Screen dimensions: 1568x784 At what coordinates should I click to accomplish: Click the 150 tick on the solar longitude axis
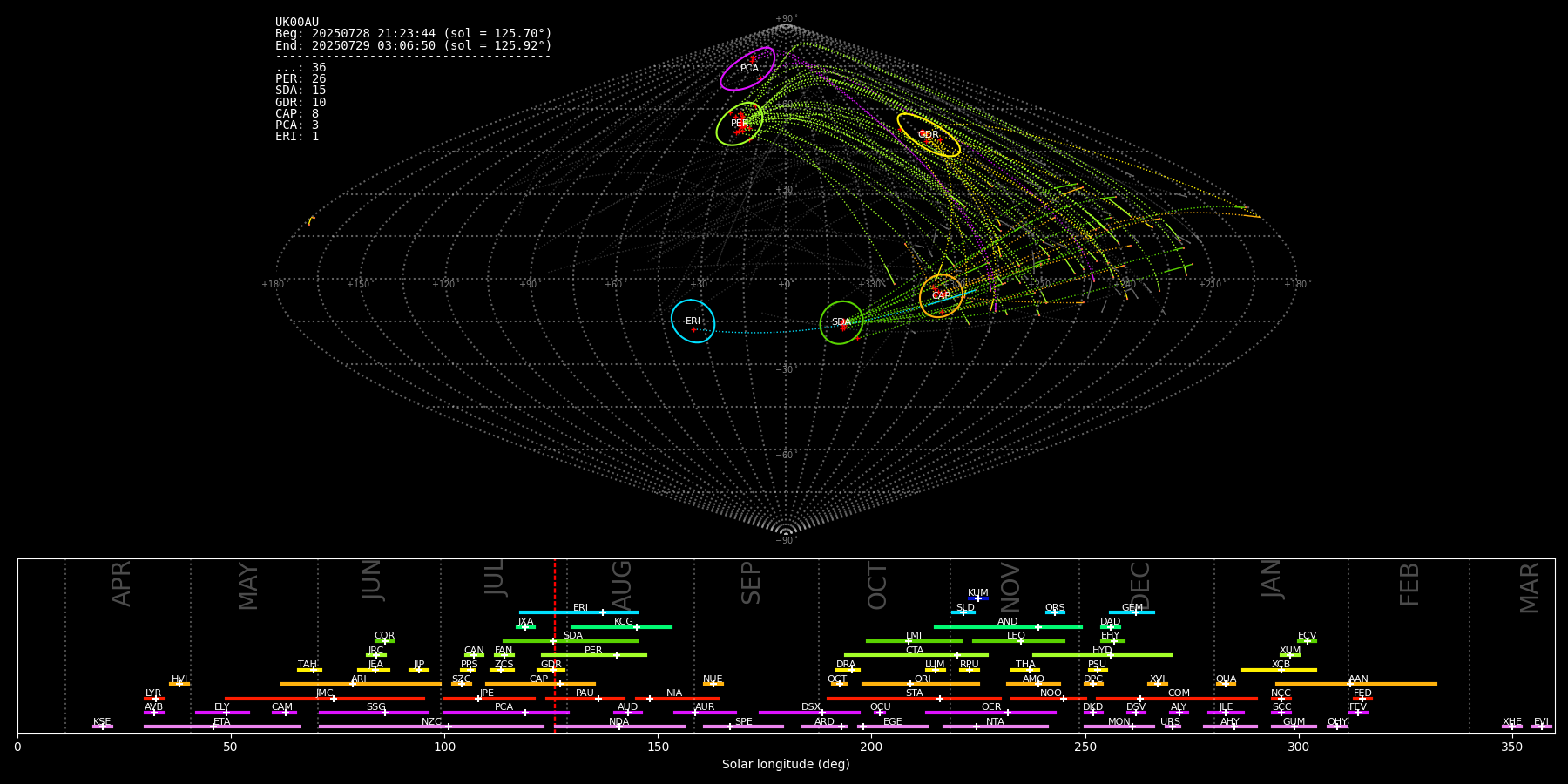click(658, 747)
